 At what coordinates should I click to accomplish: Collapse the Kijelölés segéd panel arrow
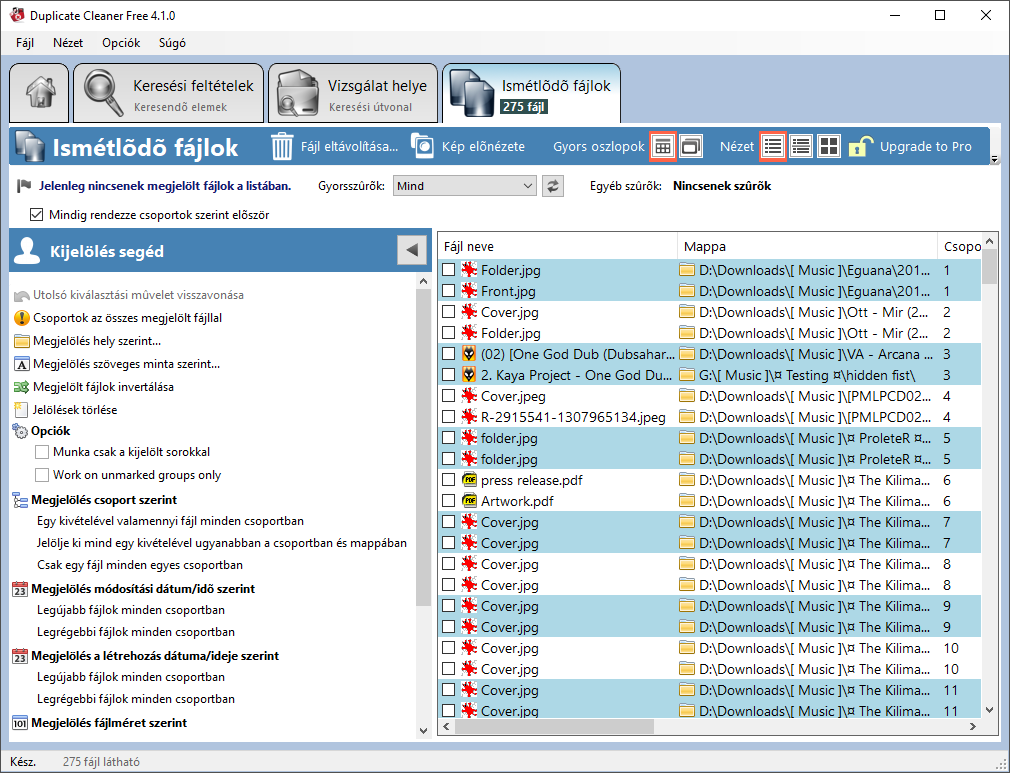411,250
